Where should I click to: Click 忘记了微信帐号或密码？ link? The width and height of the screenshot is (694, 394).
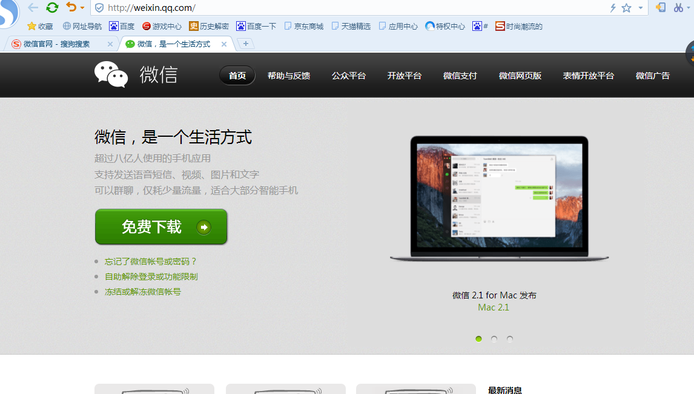150,262
